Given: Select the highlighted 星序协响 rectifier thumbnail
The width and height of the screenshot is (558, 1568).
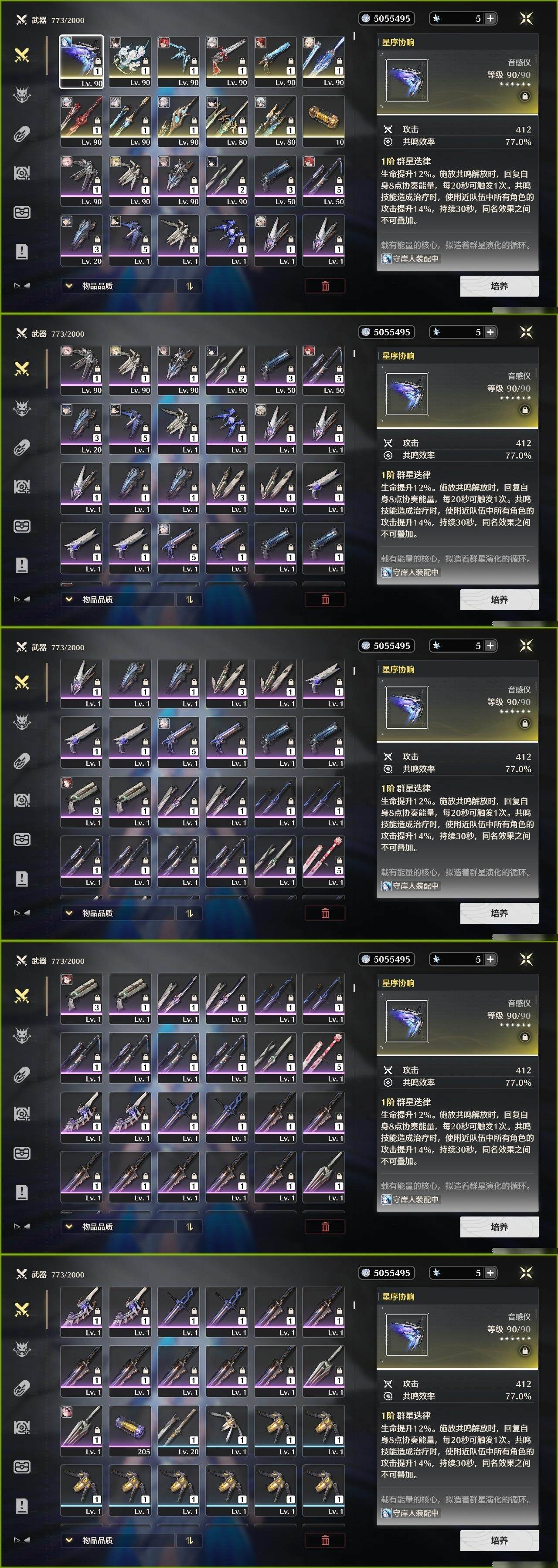Looking at the screenshot, I should [81, 61].
